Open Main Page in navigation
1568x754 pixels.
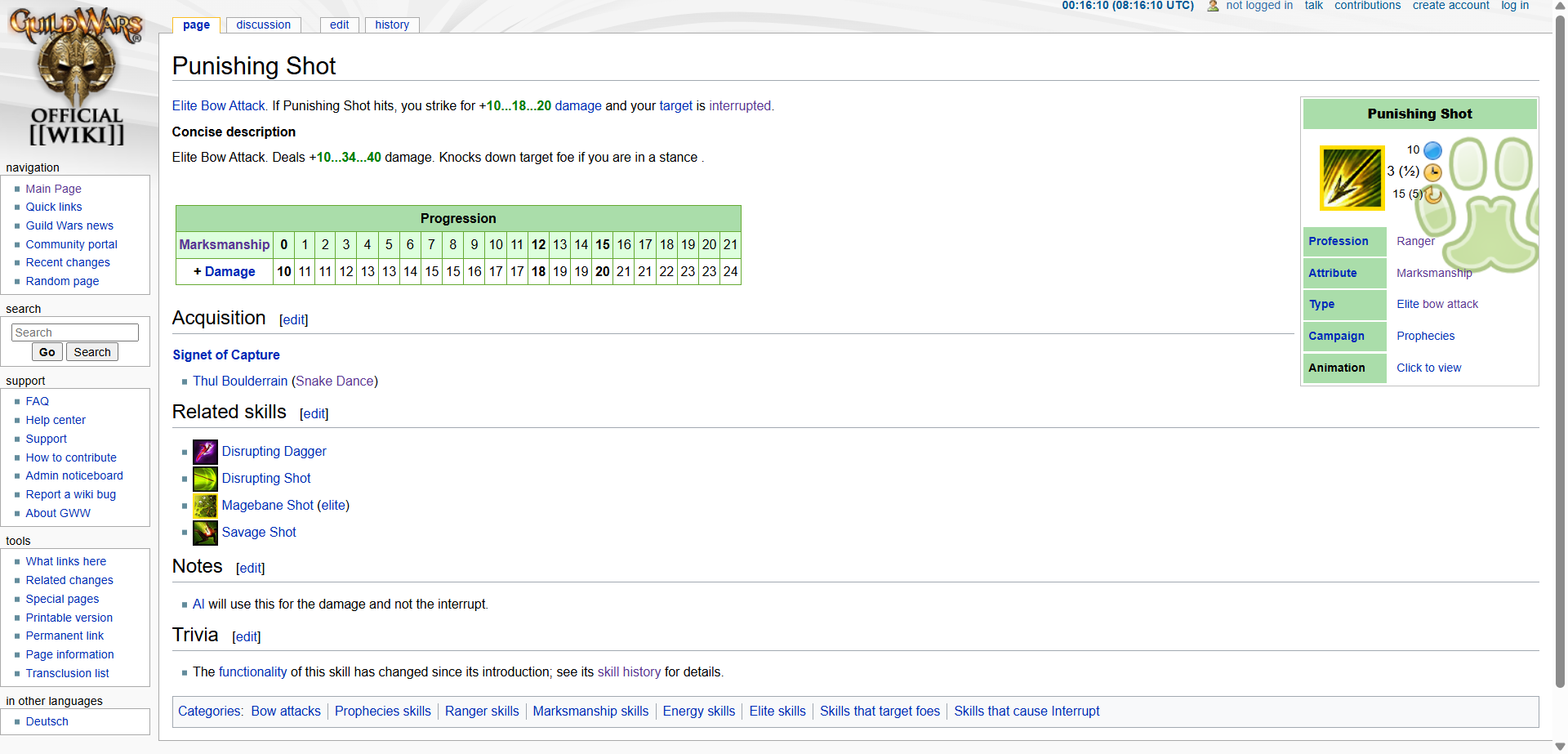coord(53,189)
